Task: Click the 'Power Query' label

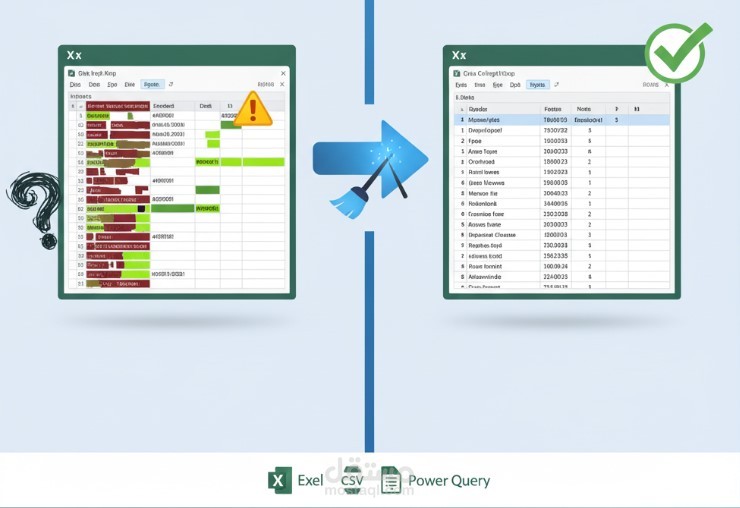Action: tap(449, 481)
